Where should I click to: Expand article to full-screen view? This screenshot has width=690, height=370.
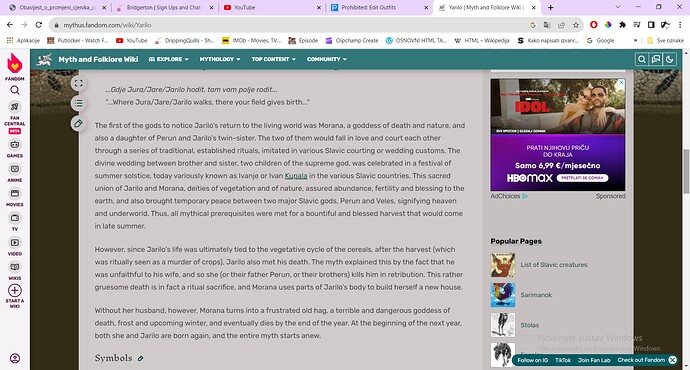click(78, 83)
